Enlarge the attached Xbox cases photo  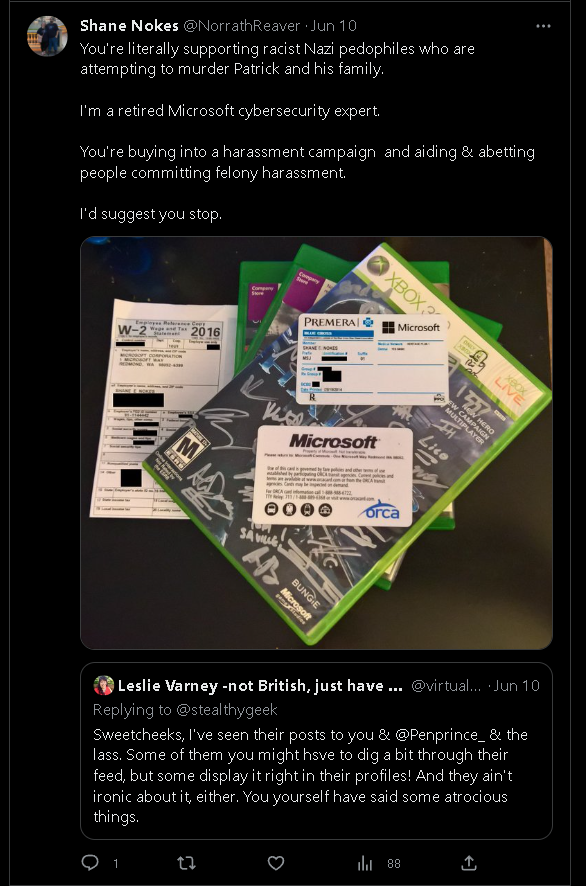pyautogui.click(x=316, y=442)
